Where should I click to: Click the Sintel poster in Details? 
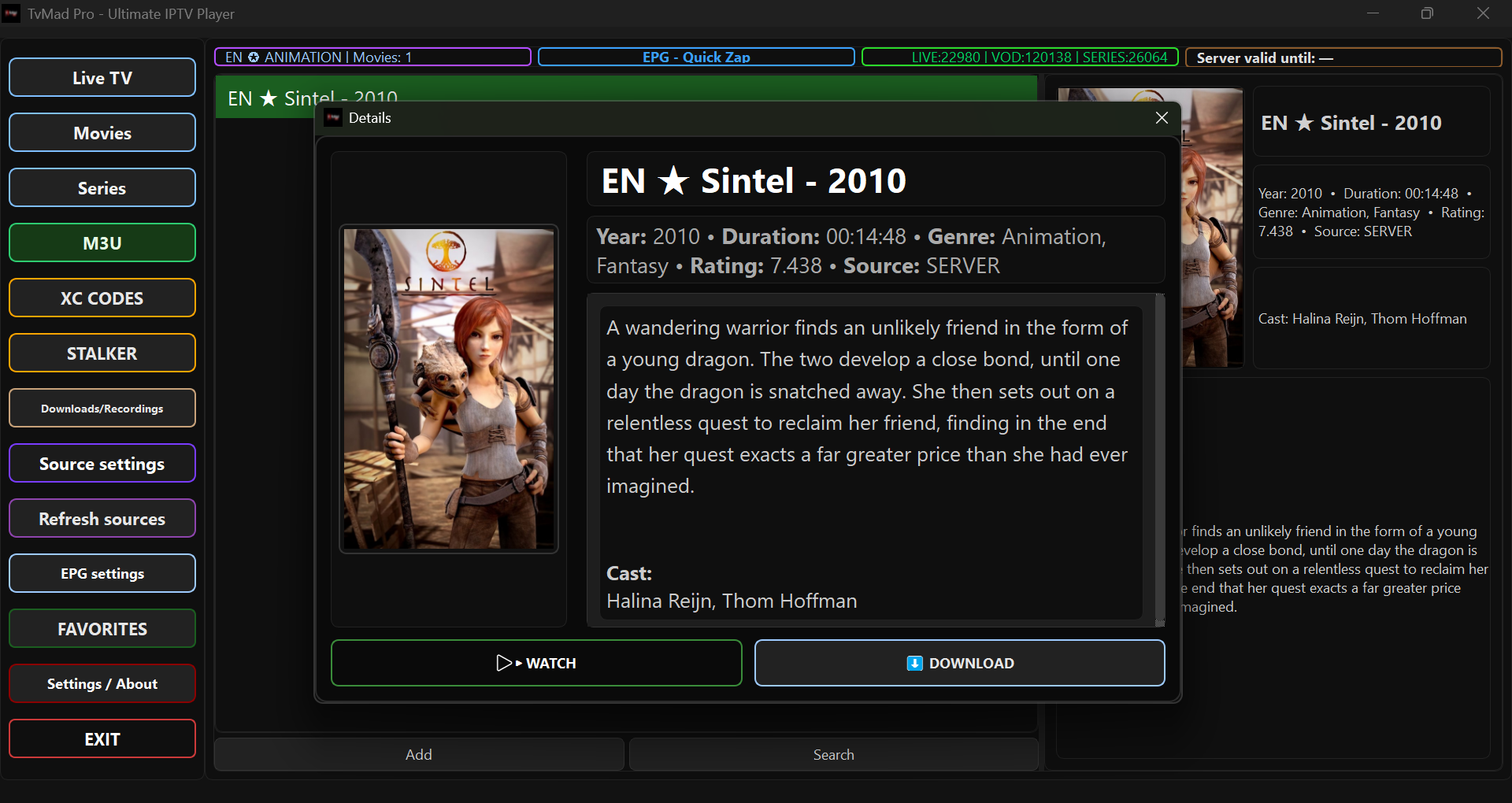coord(449,389)
